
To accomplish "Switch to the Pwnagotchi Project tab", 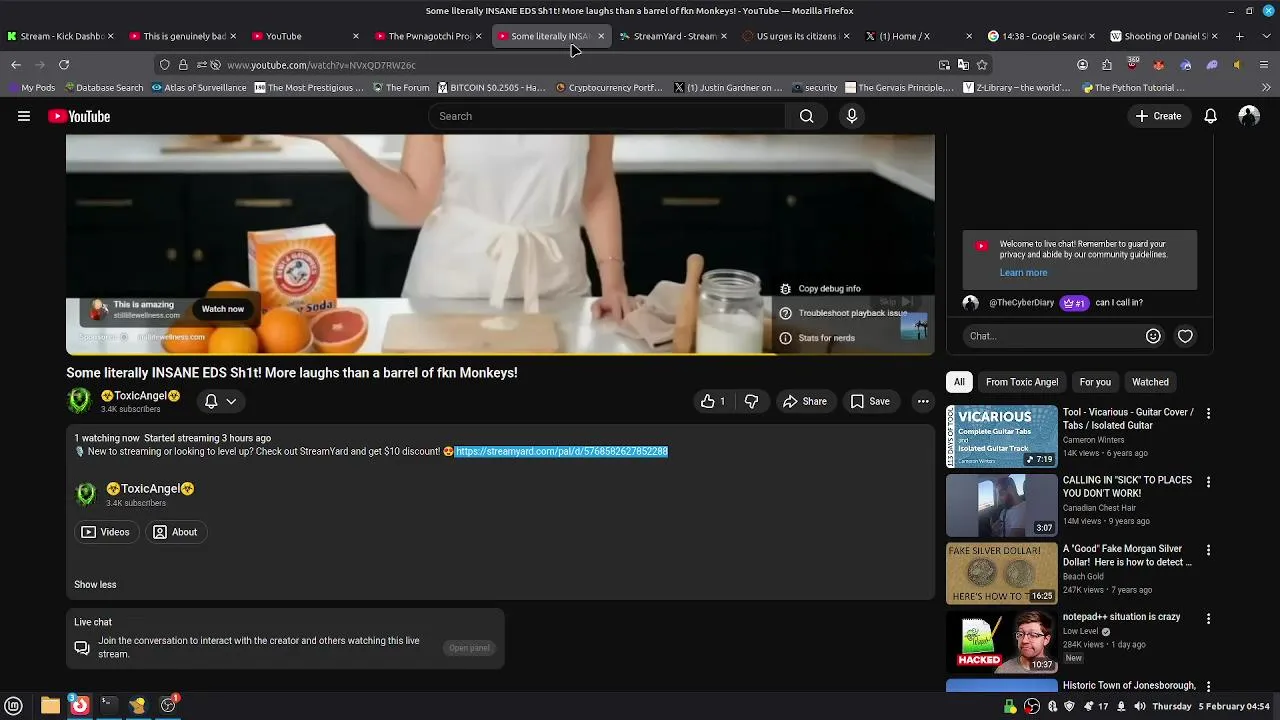I will 426,36.
